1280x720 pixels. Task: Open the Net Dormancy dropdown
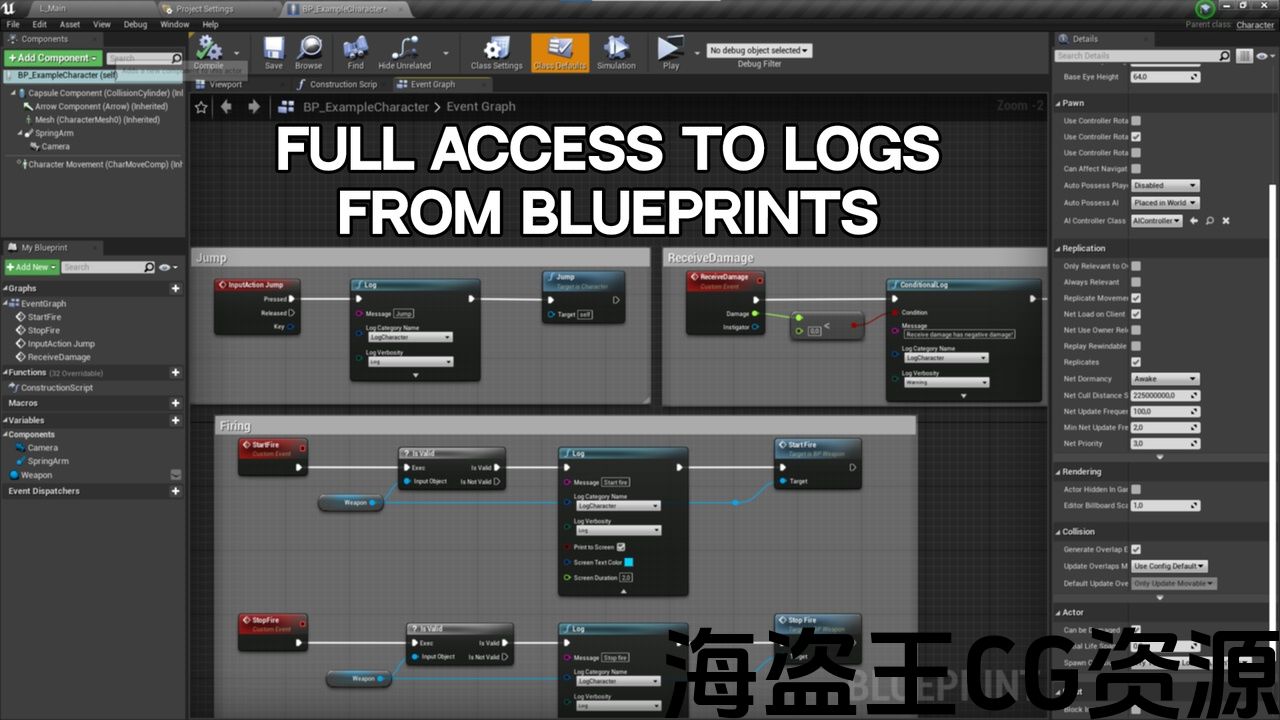(x=1165, y=379)
